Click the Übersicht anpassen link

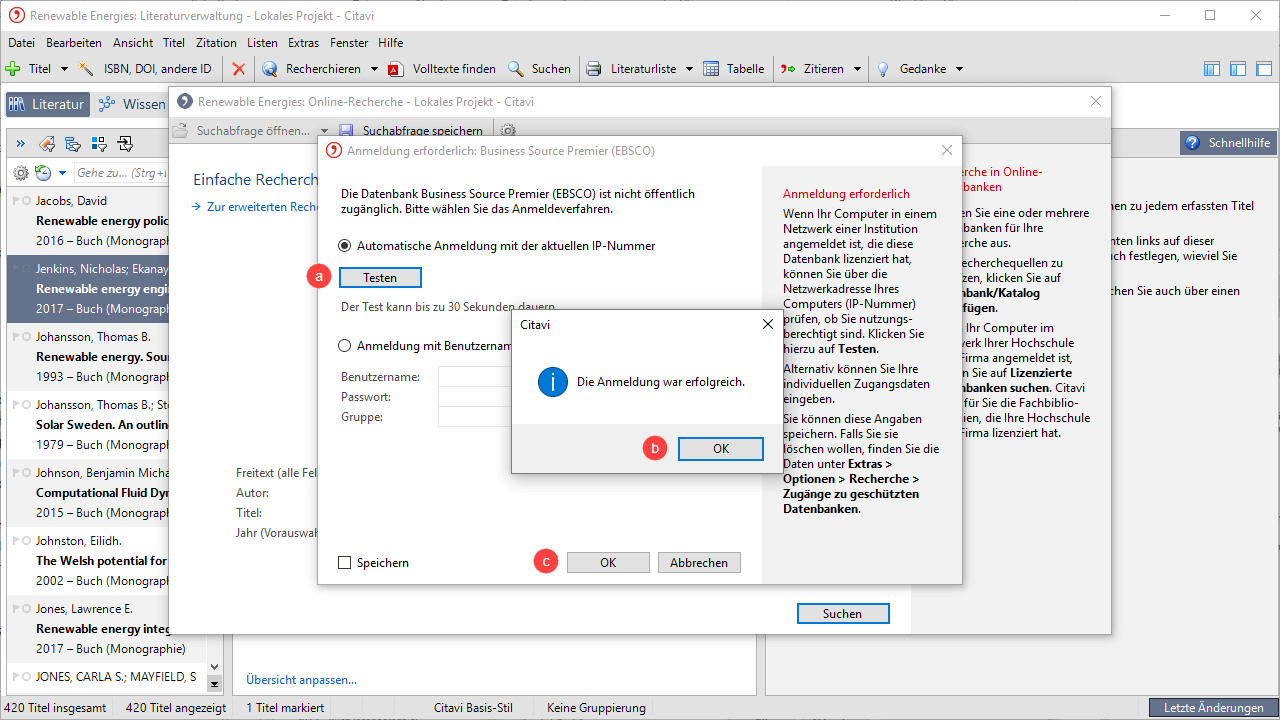coord(301,680)
